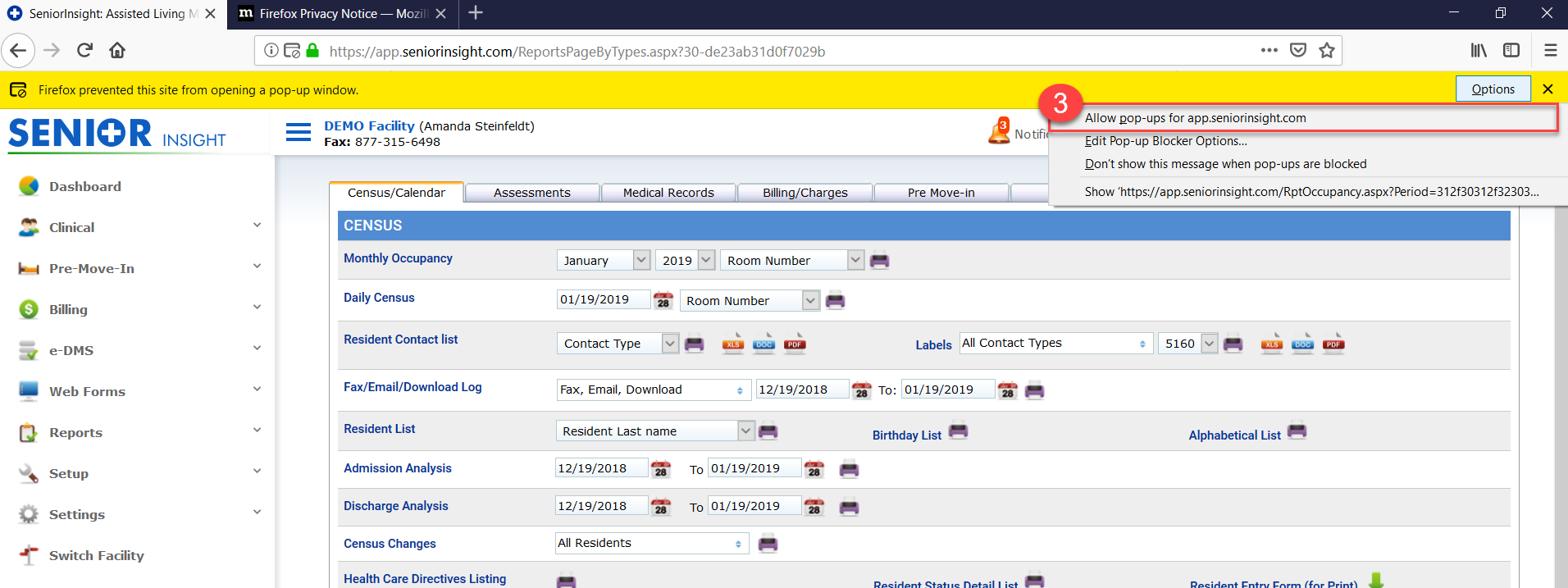Select the Census/Calendar tab
The image size is (1568, 588).
click(x=396, y=193)
